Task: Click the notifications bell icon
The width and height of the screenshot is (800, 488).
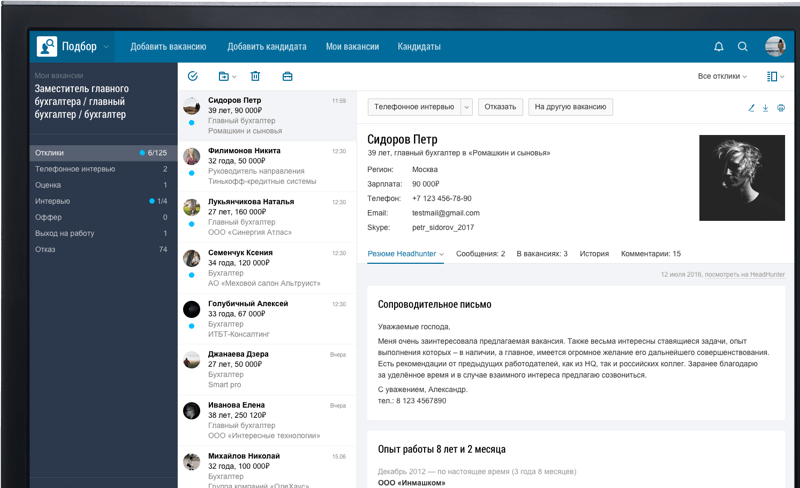Action: (x=718, y=47)
